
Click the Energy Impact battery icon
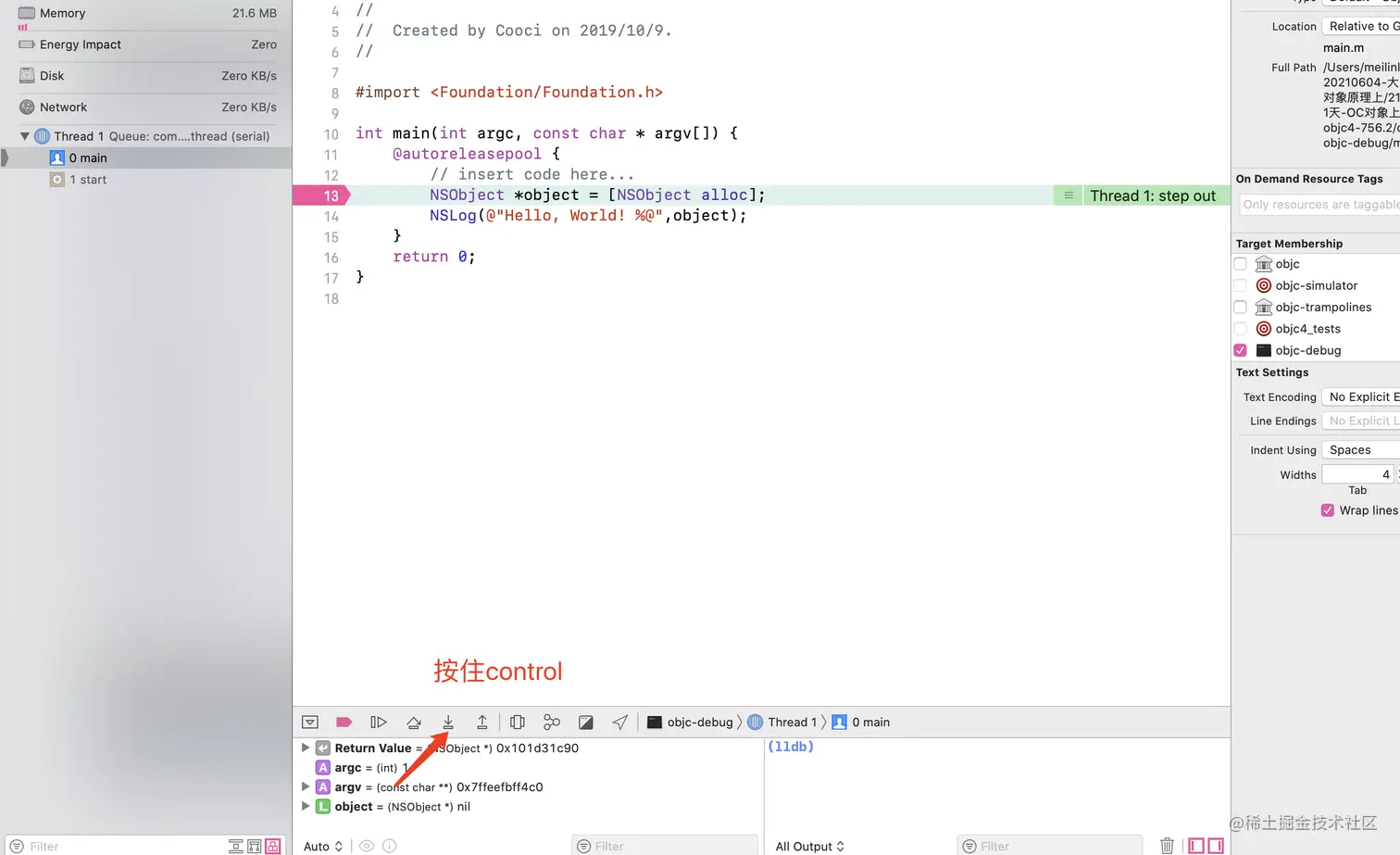point(27,44)
